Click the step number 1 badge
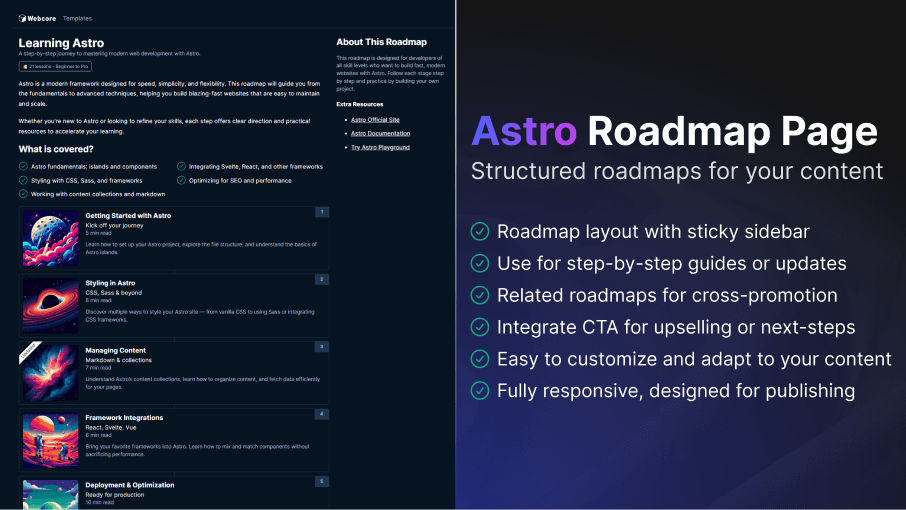 pos(321,212)
